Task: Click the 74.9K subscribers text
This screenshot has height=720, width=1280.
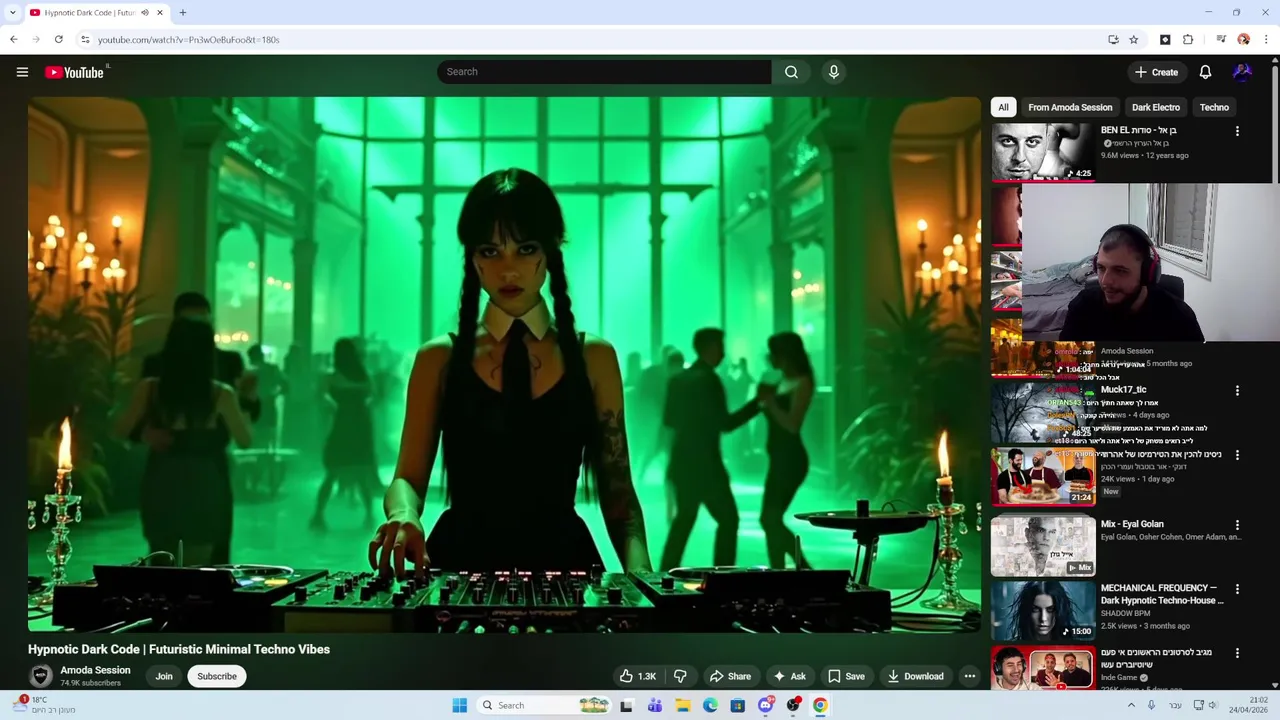Action: click(90, 683)
